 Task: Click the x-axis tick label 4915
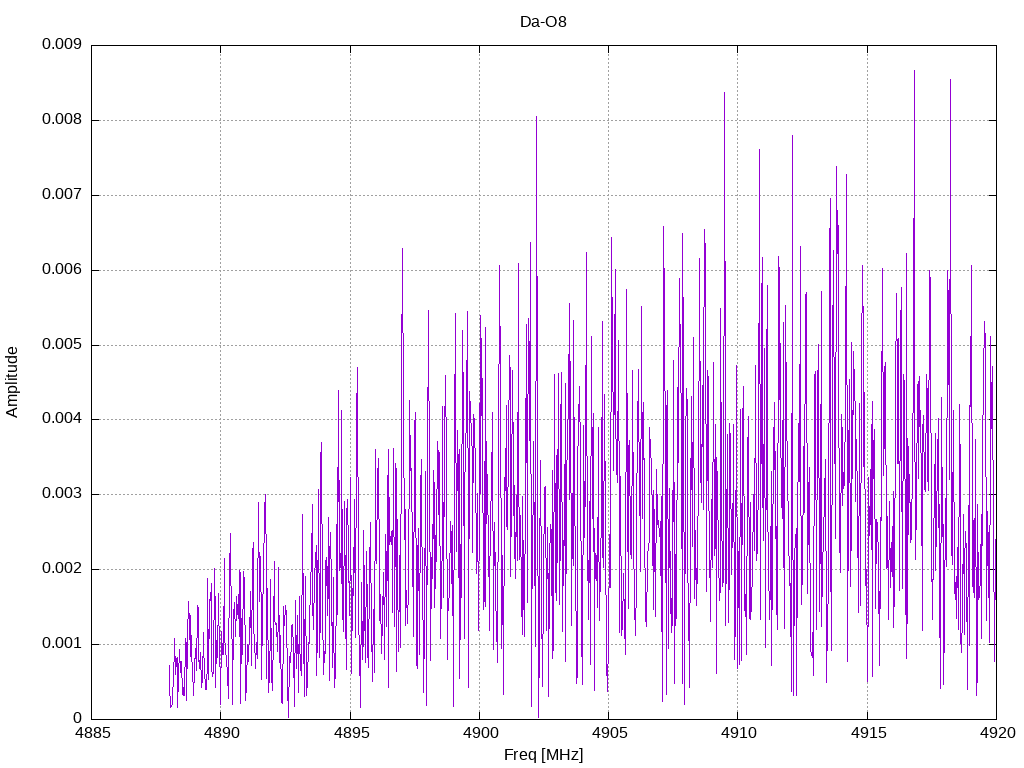tap(868, 733)
